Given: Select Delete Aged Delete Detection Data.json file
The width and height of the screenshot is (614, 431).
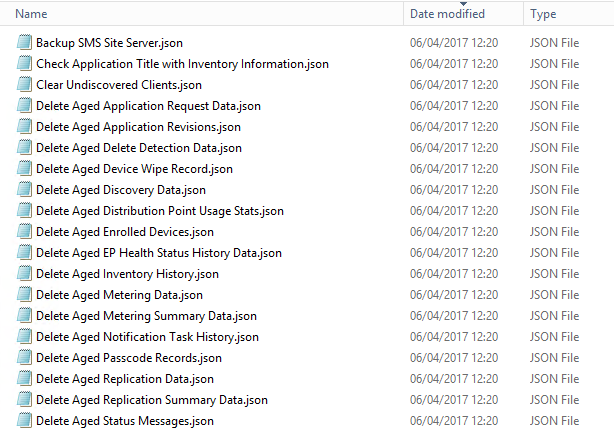Looking at the screenshot, I should click(x=138, y=148).
